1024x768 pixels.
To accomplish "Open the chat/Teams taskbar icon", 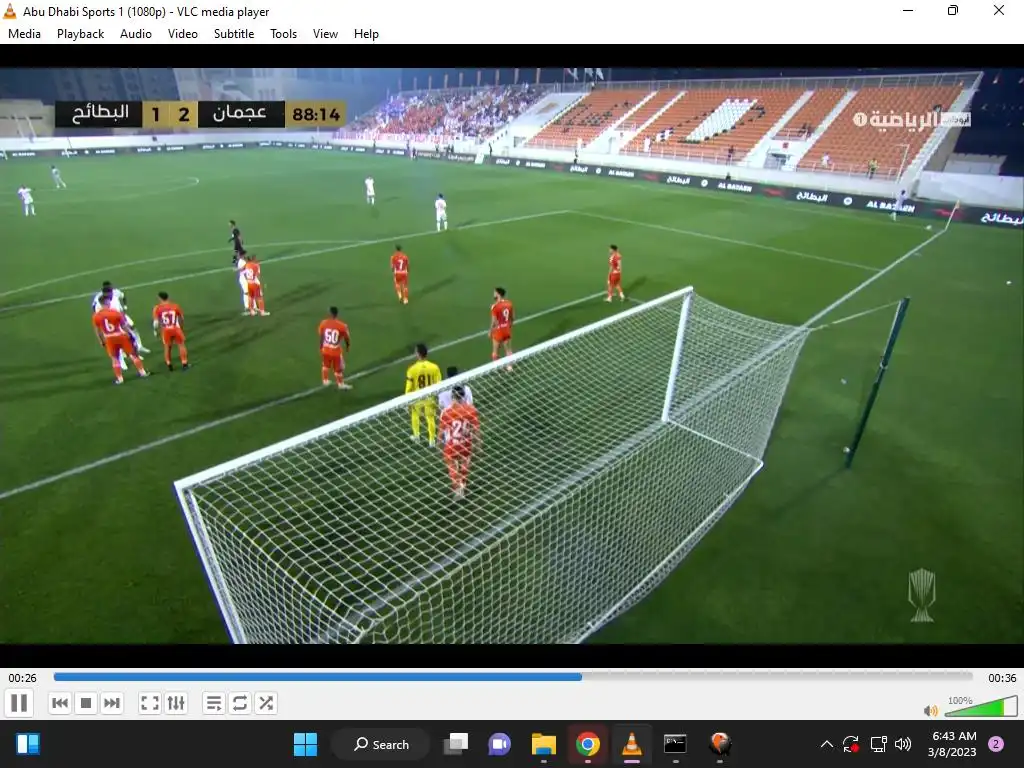I will tap(500, 744).
